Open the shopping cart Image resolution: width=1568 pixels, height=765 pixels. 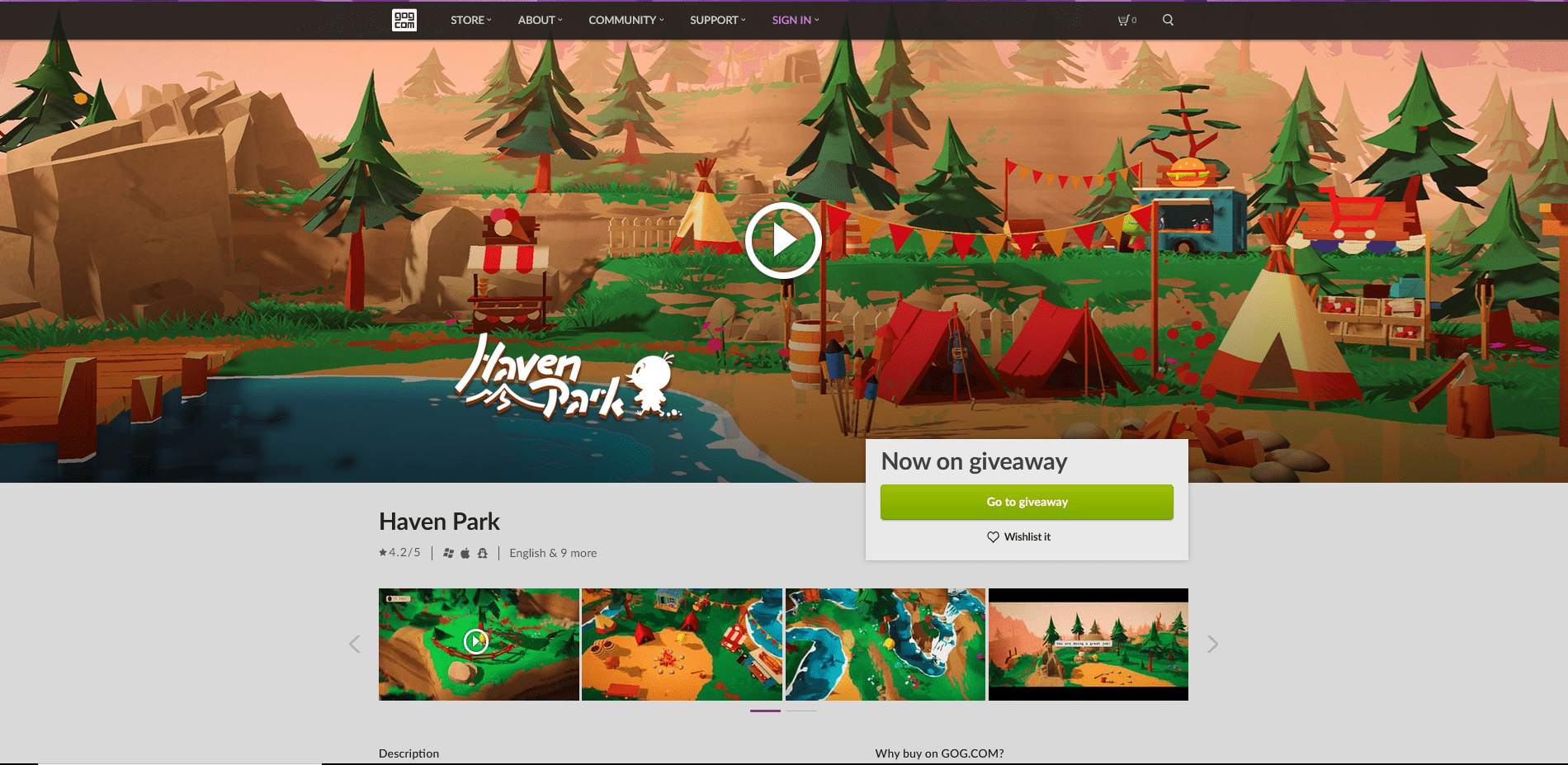[x=1126, y=20]
